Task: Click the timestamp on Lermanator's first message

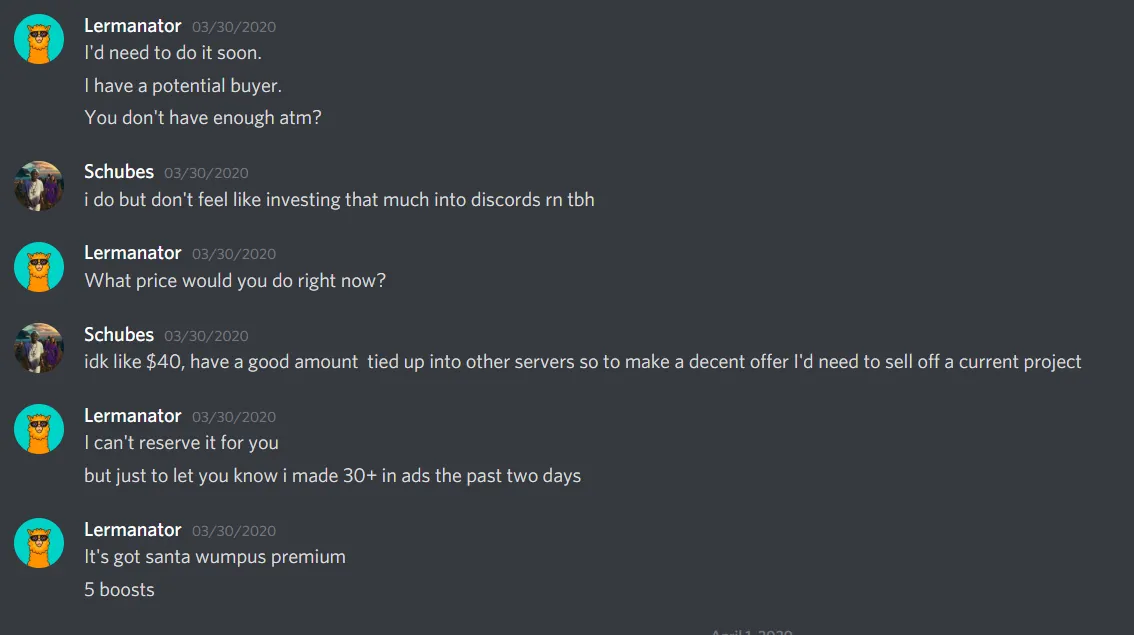Action: coord(234,27)
